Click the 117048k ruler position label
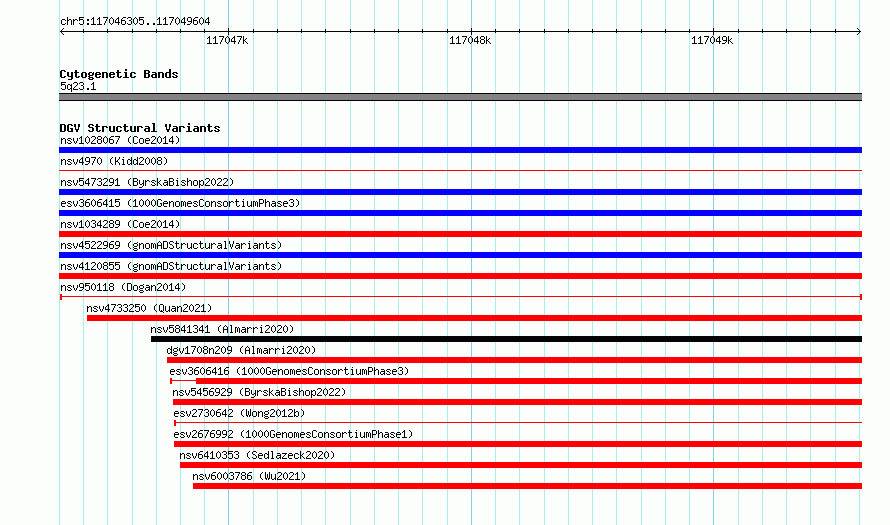 470,40
